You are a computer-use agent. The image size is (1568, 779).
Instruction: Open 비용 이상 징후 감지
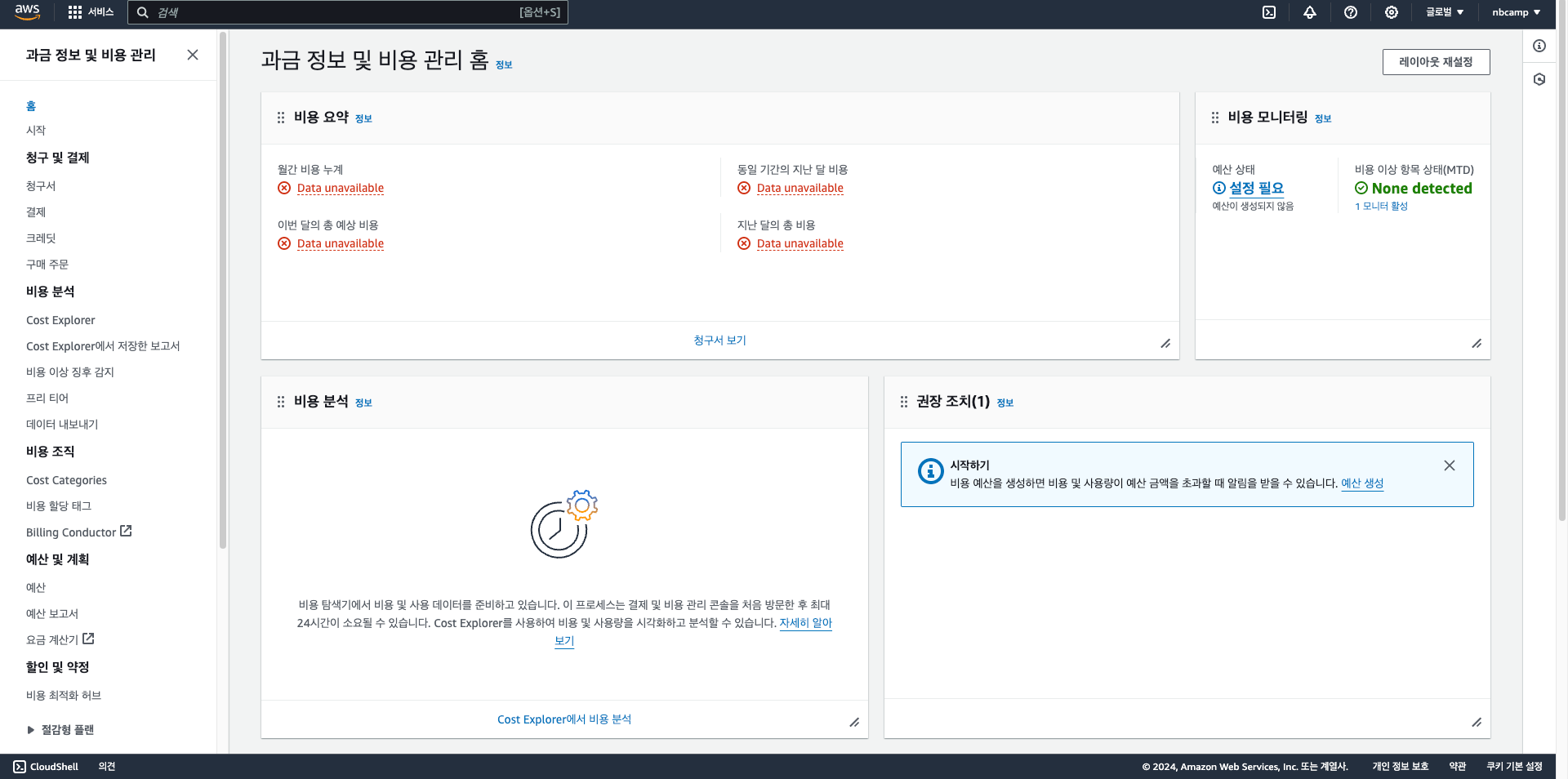[x=70, y=372]
